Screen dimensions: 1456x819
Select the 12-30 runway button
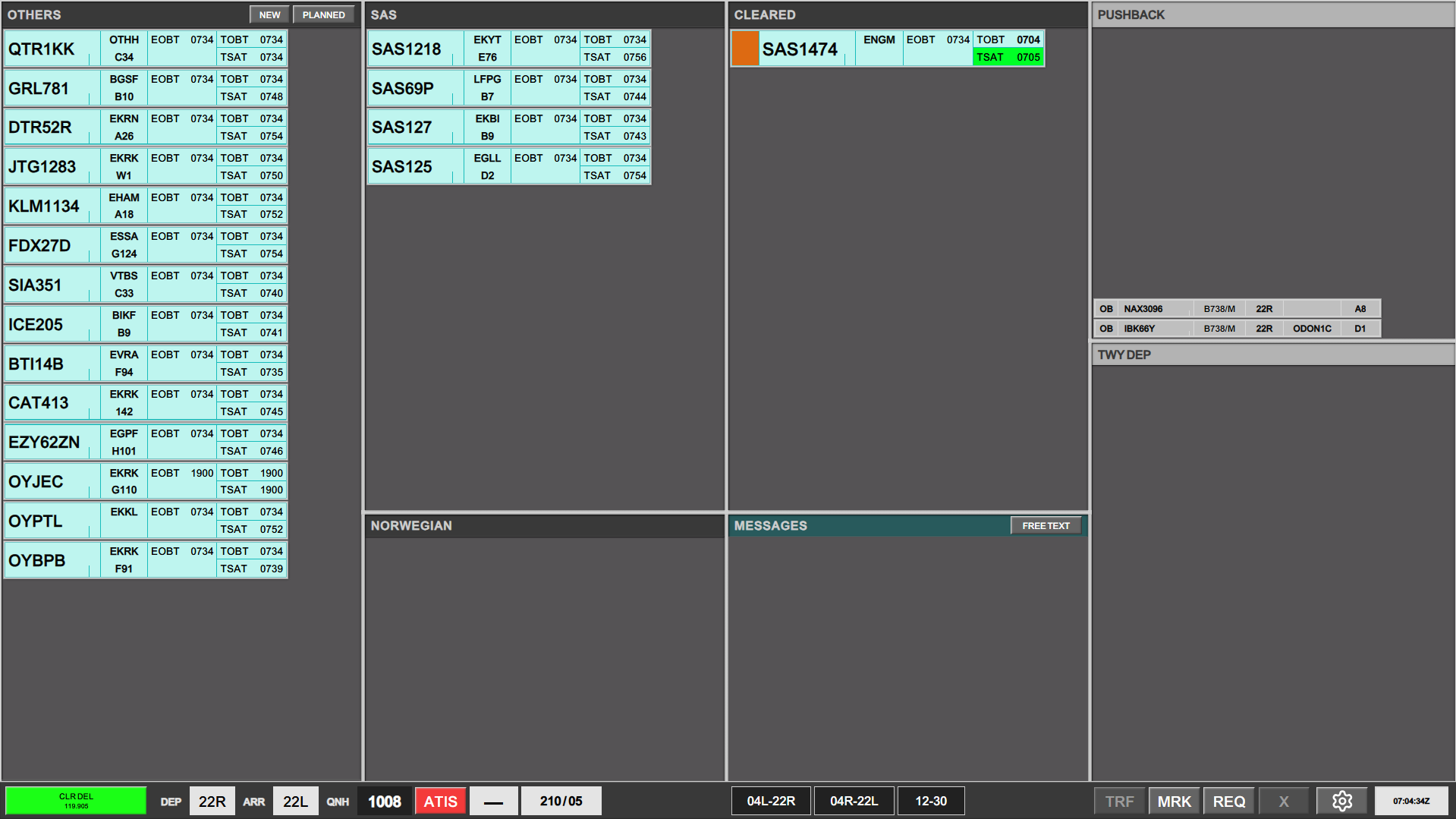click(x=931, y=801)
